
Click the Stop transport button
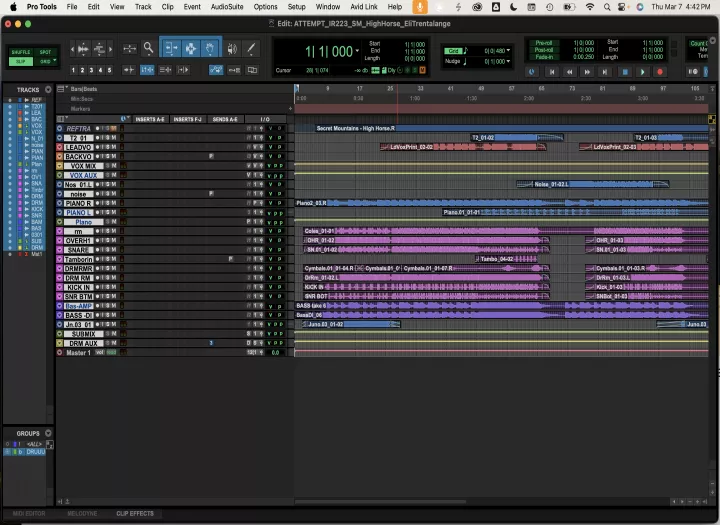[x=624, y=72]
